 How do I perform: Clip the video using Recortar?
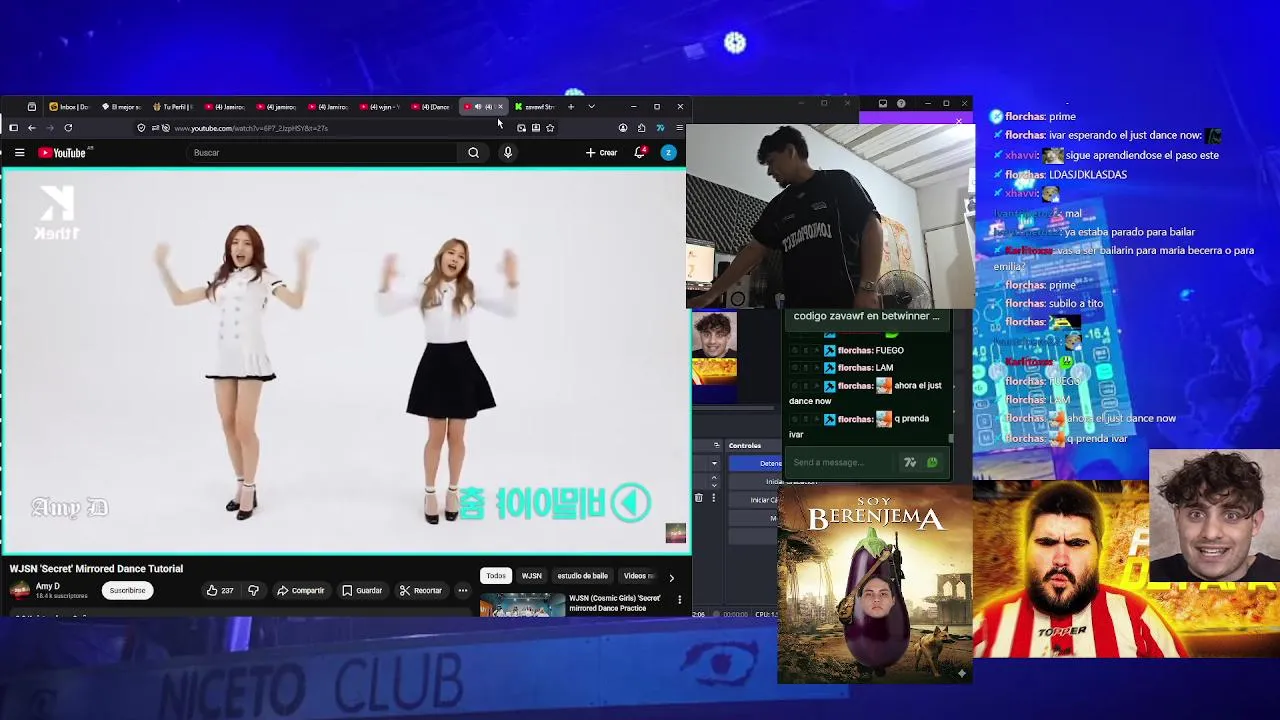click(420, 591)
